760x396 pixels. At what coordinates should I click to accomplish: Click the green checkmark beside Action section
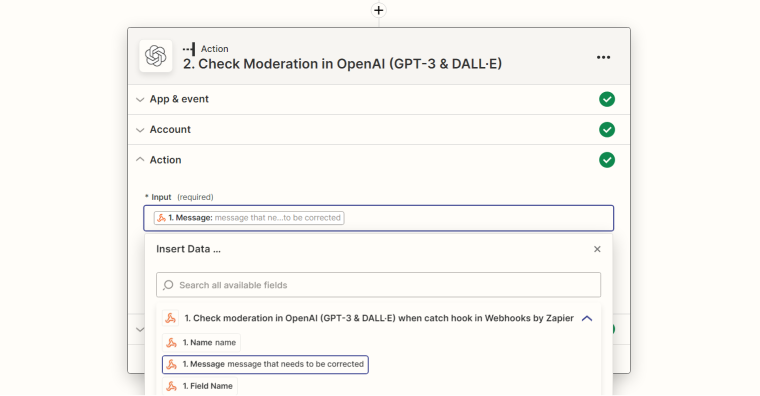[607, 160]
